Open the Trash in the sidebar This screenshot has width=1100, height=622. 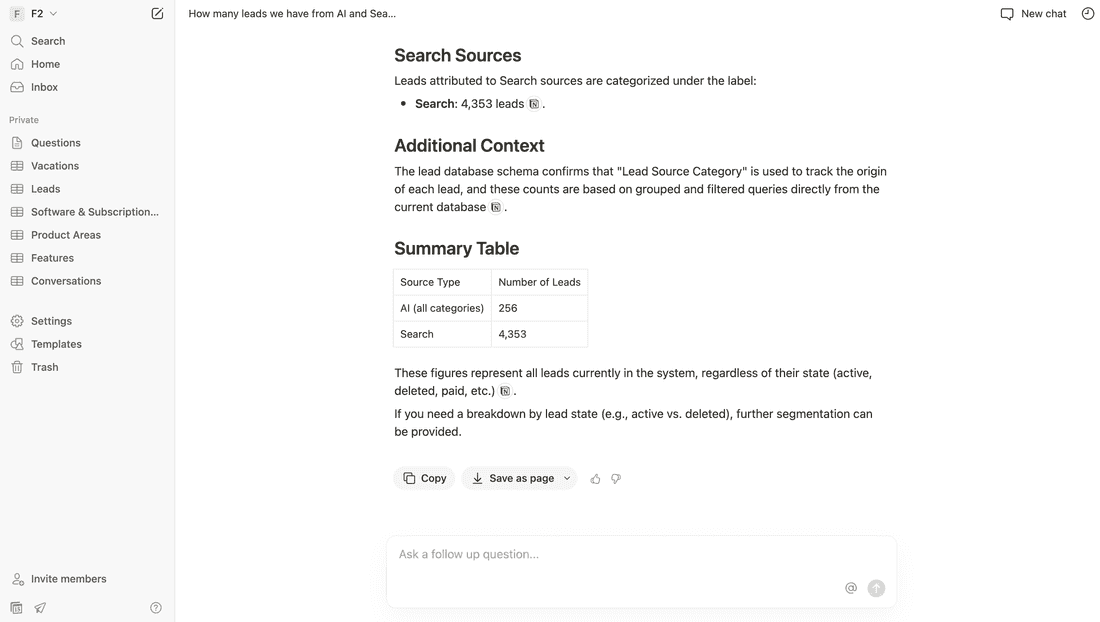44,367
